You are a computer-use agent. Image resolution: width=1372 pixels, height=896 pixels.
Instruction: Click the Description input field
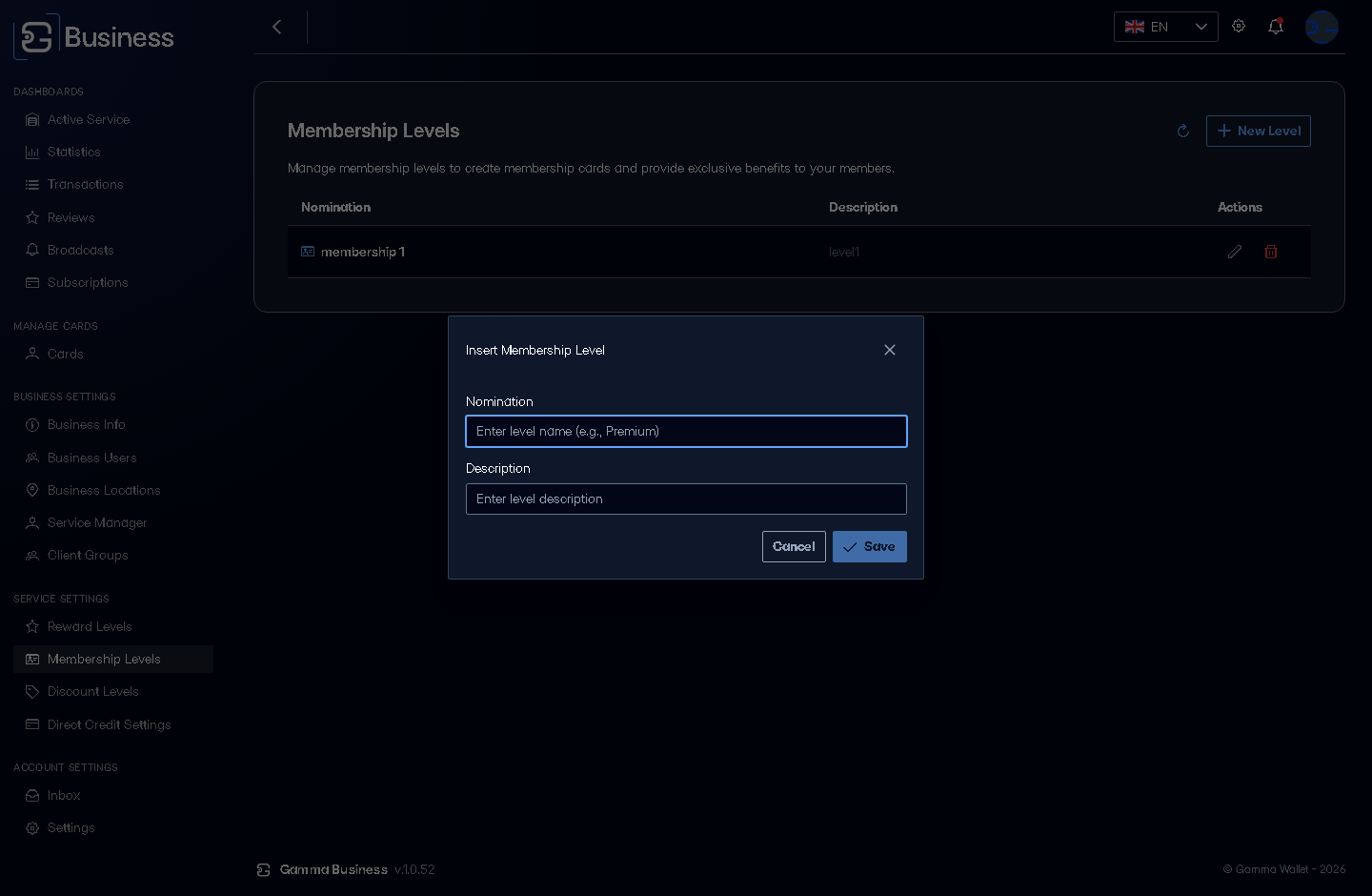coord(686,499)
